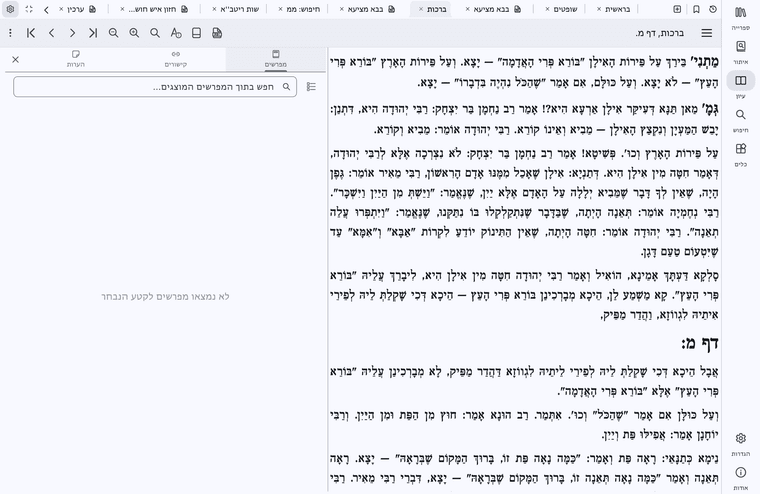760x494 pixels.
Task: Switch to the ערכין tab
Action: pyautogui.click(x=78, y=9)
